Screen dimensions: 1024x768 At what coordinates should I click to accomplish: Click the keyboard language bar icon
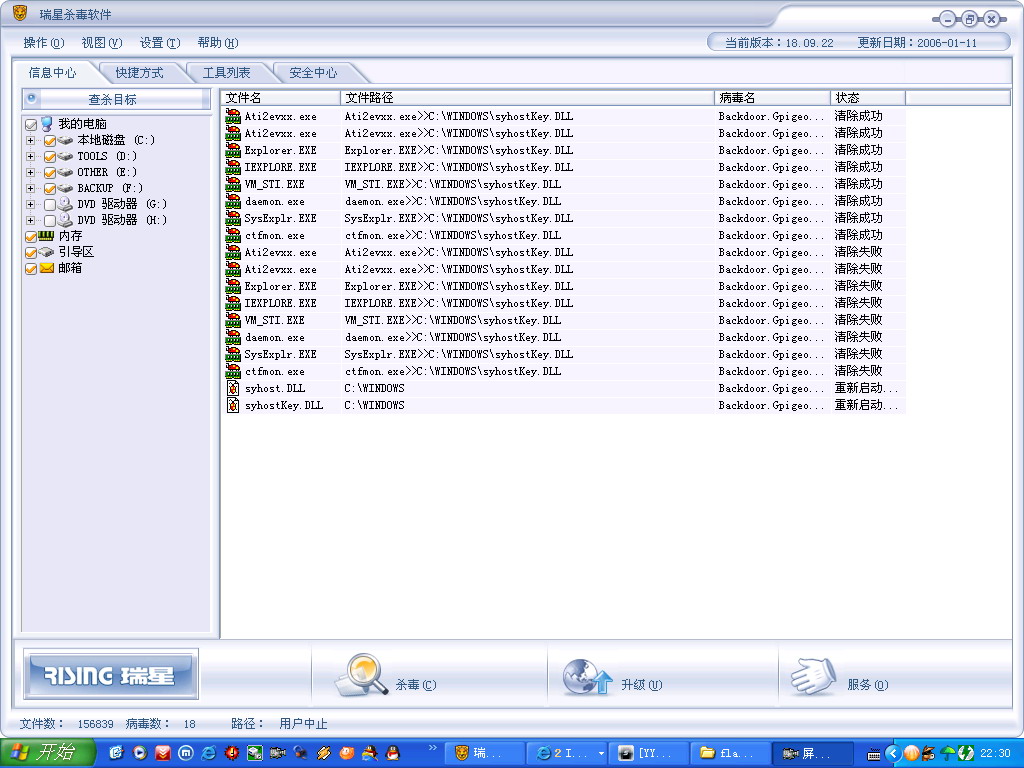point(874,755)
